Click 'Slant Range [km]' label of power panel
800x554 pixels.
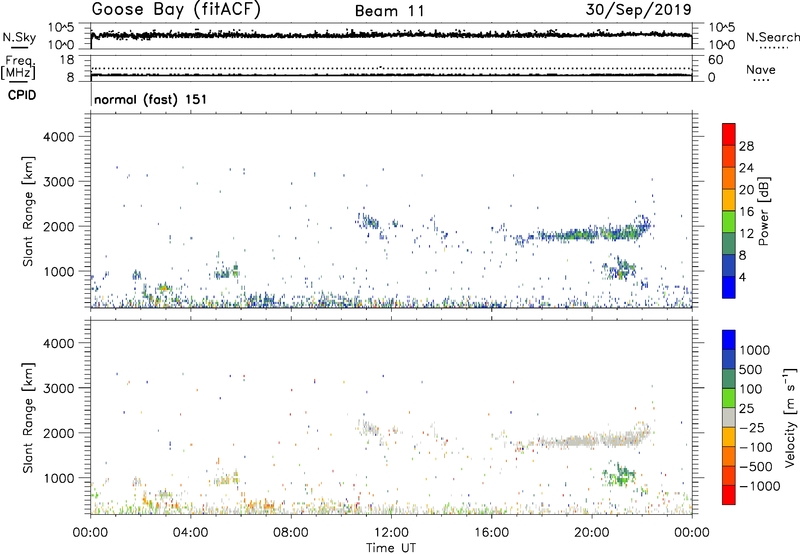(28, 211)
